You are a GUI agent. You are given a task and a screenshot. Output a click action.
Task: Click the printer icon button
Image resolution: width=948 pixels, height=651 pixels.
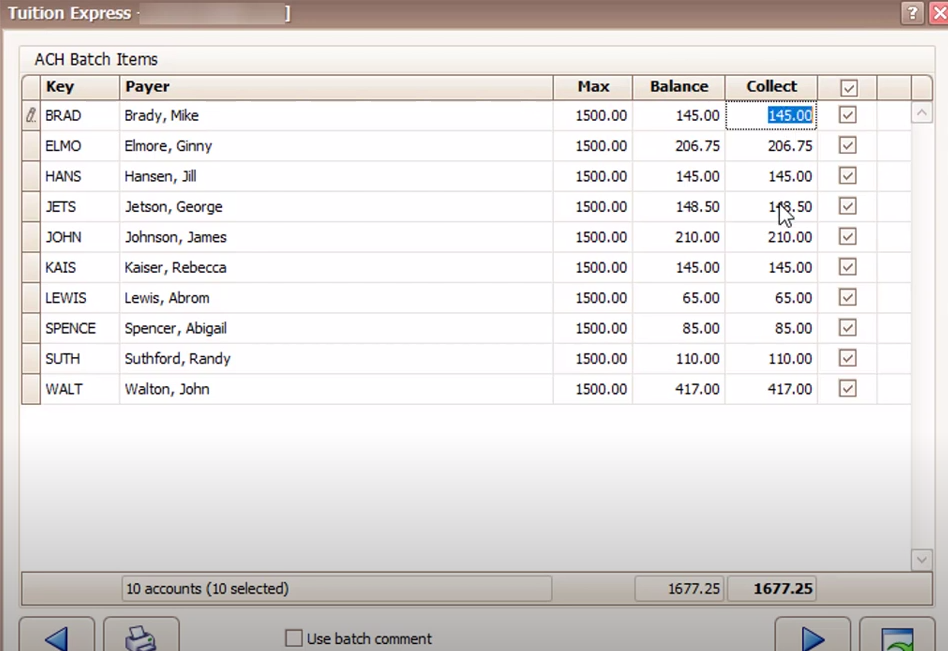pyautogui.click(x=141, y=635)
